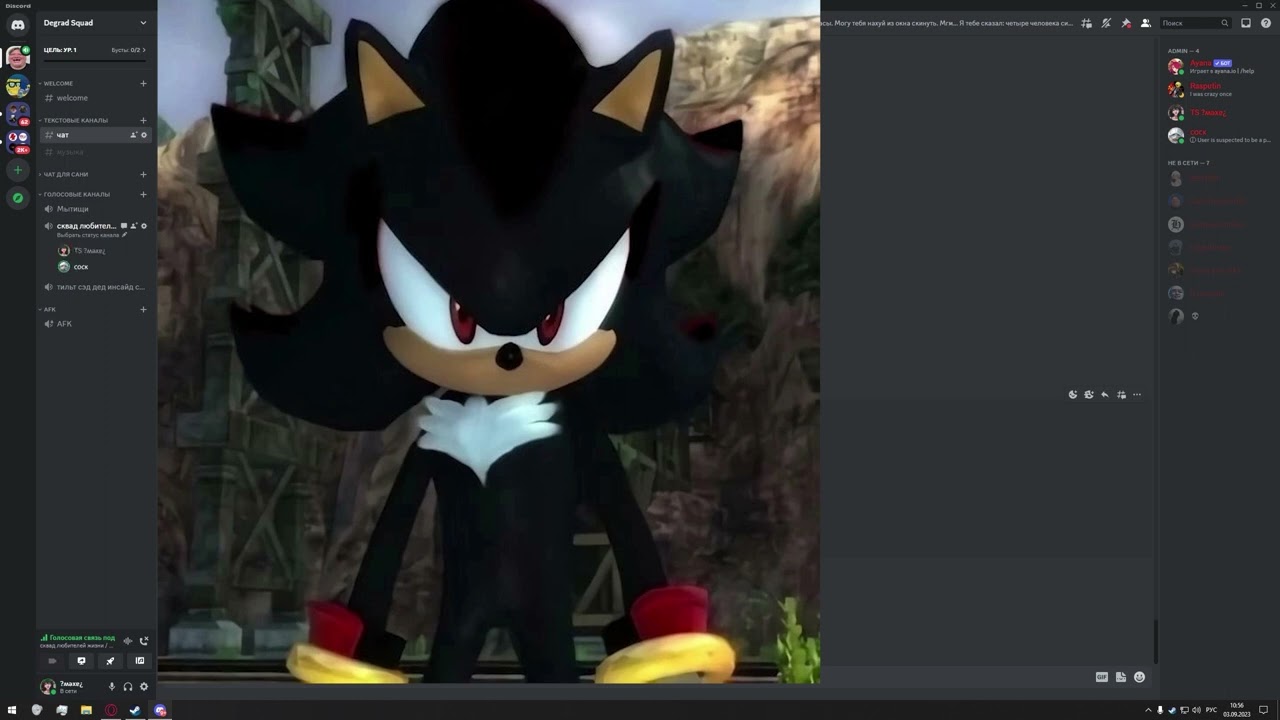The width and height of the screenshot is (1280, 720).
Task: Deafen audio with headphones icon
Action: click(128, 687)
